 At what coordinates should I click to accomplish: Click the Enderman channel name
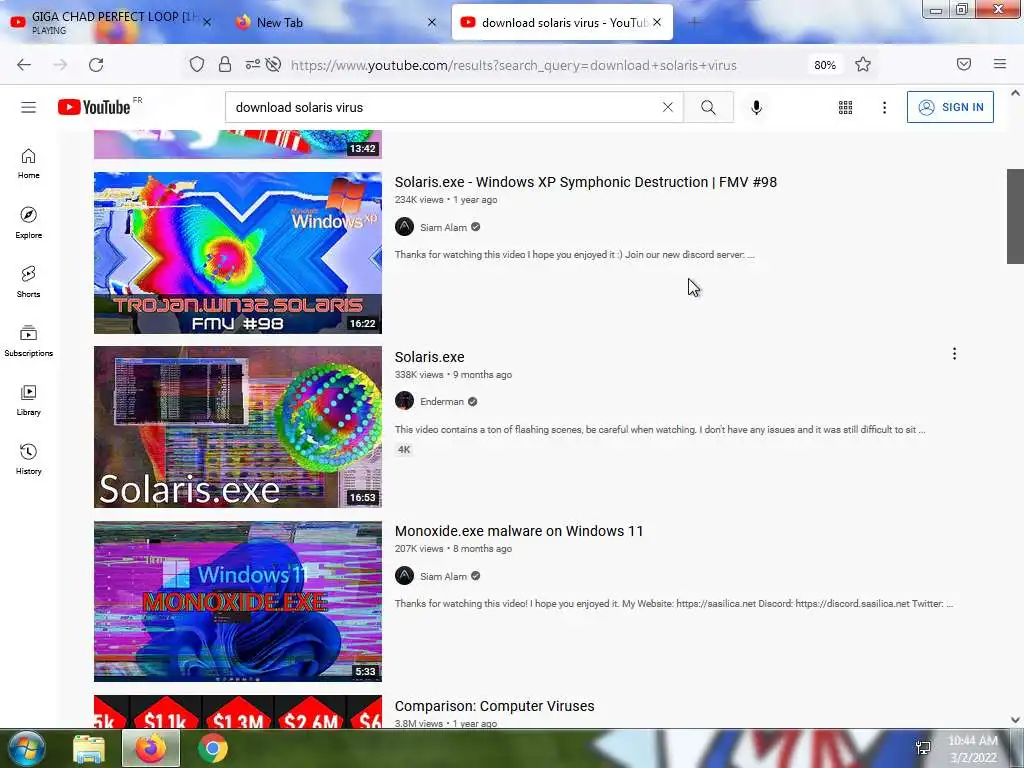[442, 402]
